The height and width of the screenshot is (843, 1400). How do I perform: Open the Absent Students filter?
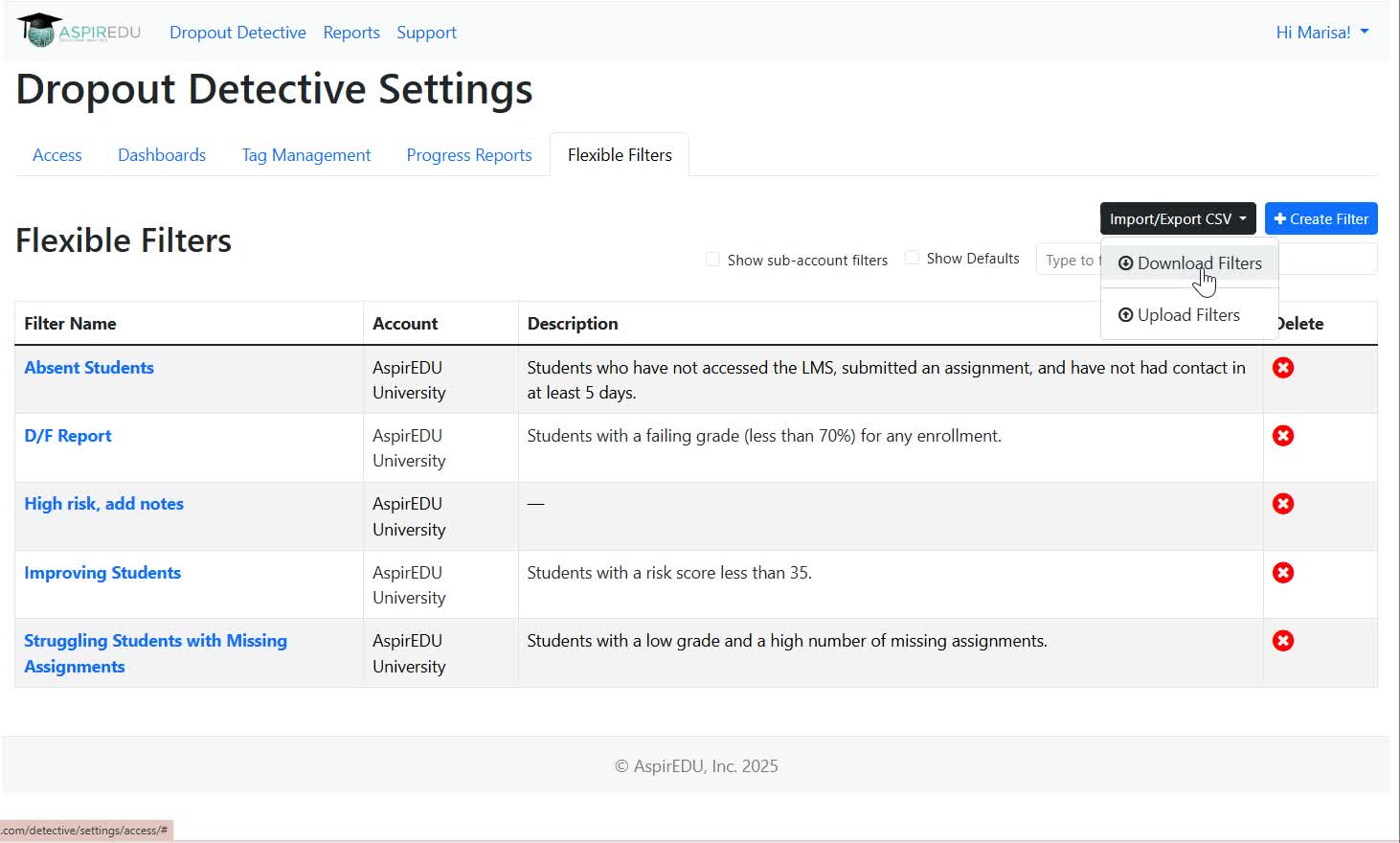click(x=89, y=368)
